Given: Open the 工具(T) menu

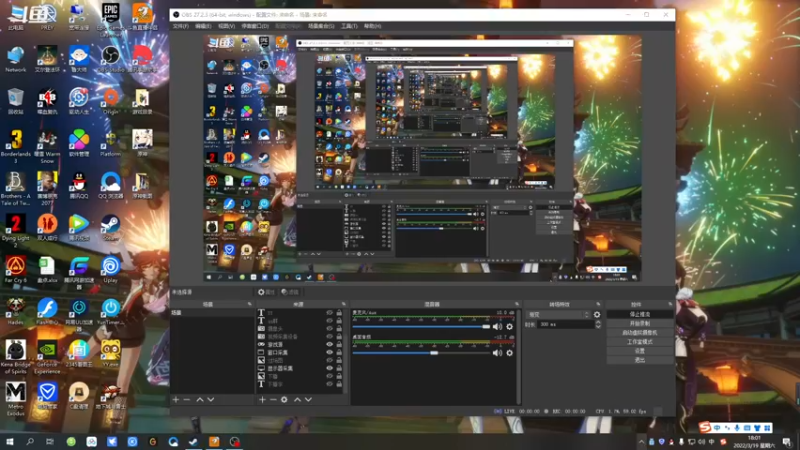Looking at the screenshot, I should click(x=349, y=26).
